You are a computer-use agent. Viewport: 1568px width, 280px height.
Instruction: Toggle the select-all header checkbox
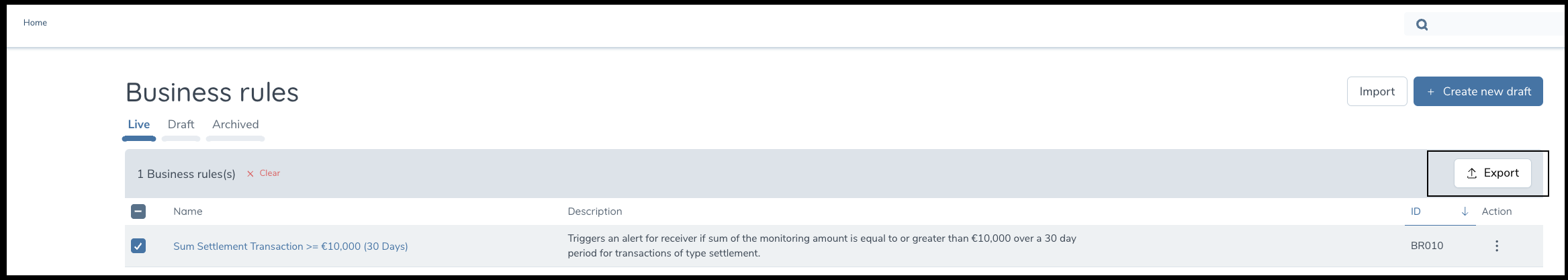(138, 212)
